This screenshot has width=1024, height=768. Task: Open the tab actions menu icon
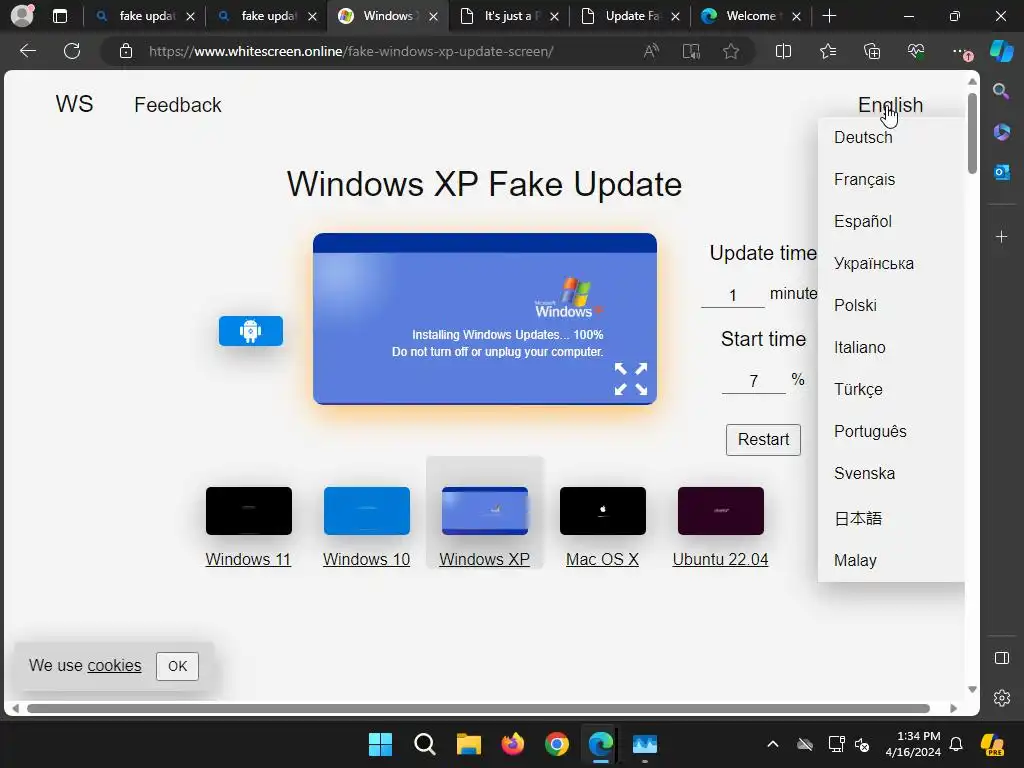(59, 16)
